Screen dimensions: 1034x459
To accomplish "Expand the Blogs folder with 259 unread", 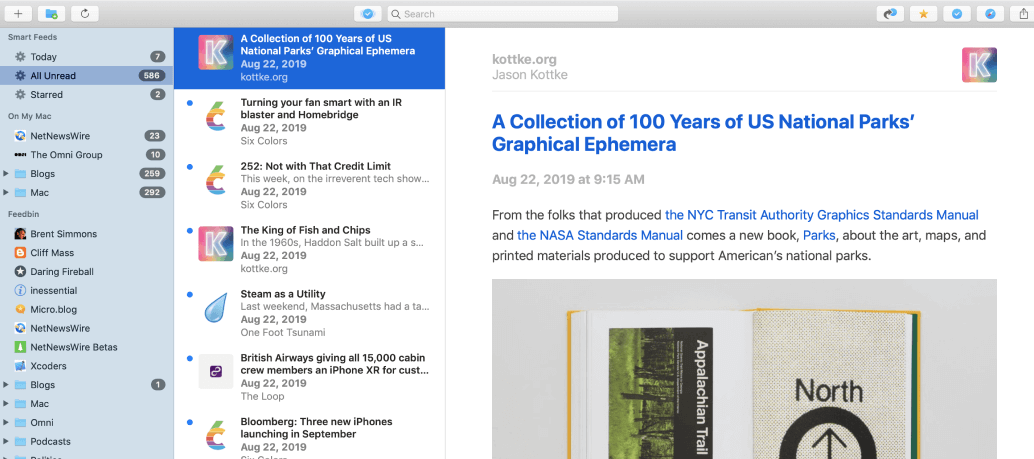I will point(6,174).
